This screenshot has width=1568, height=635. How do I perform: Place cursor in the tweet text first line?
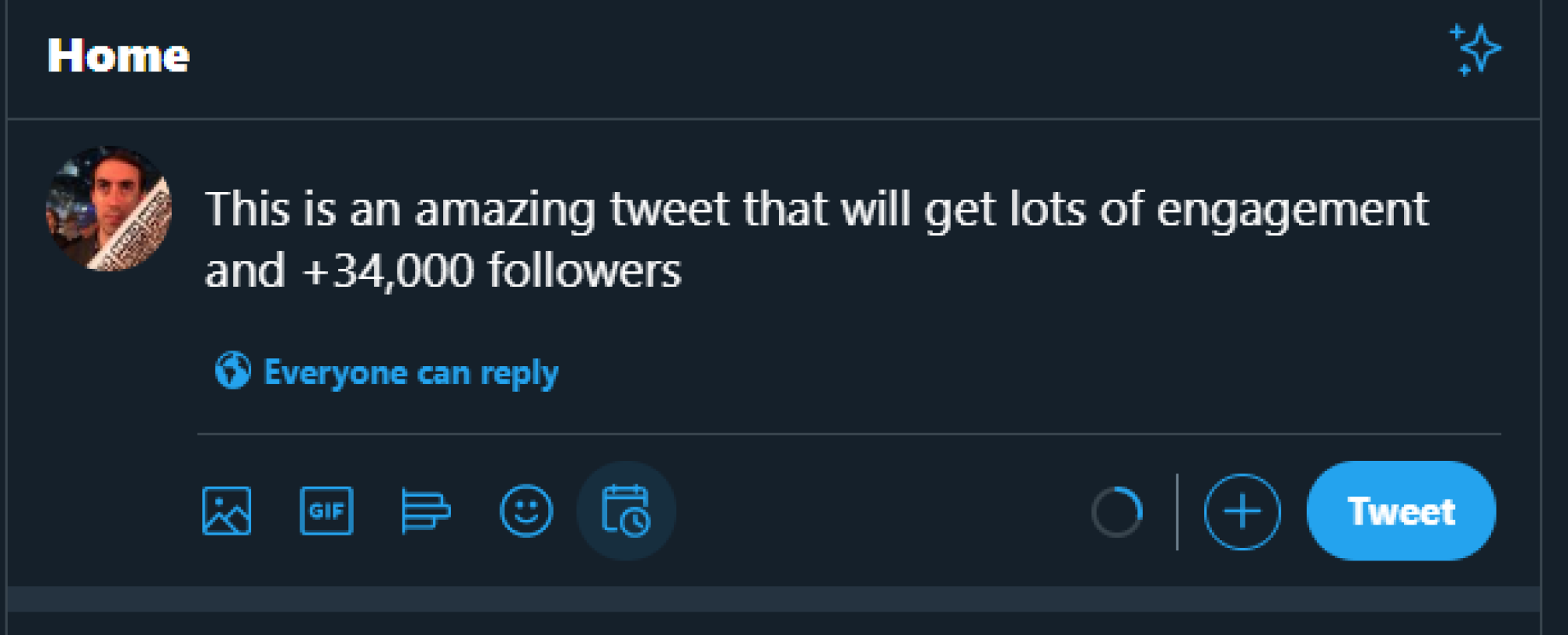coord(817,209)
